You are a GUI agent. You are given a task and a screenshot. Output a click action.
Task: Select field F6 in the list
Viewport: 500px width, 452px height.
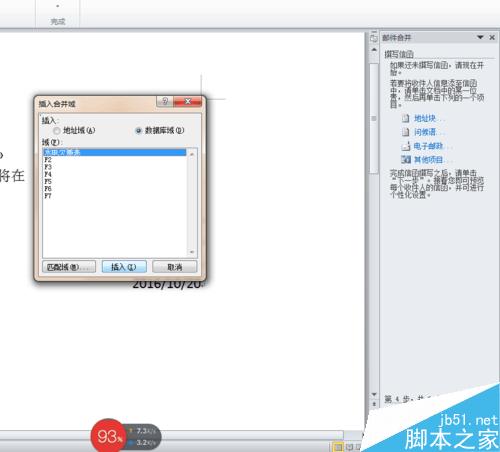pos(115,189)
